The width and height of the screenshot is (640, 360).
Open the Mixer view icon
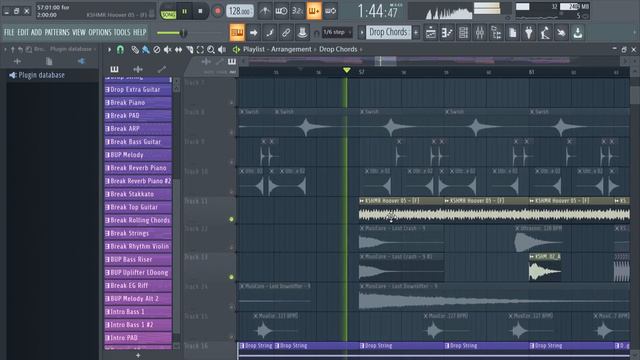pyautogui.click(x=480, y=33)
